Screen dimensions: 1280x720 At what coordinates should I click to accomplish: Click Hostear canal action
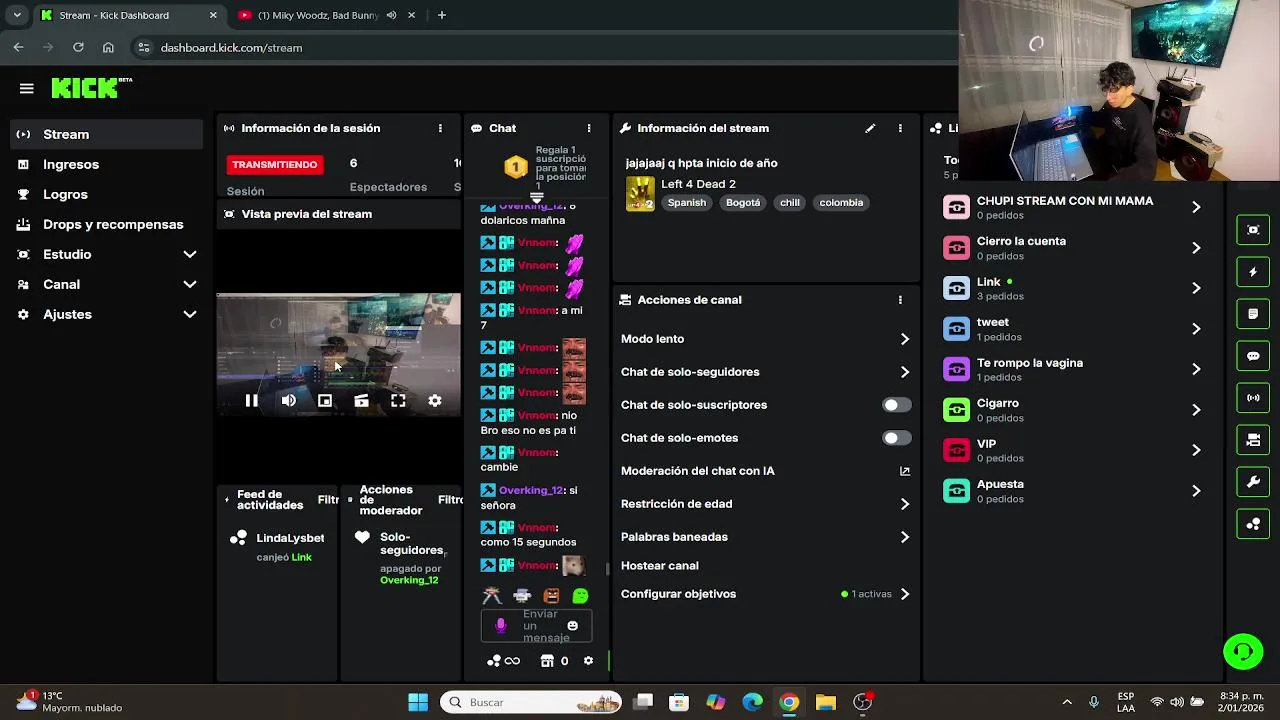(x=660, y=566)
